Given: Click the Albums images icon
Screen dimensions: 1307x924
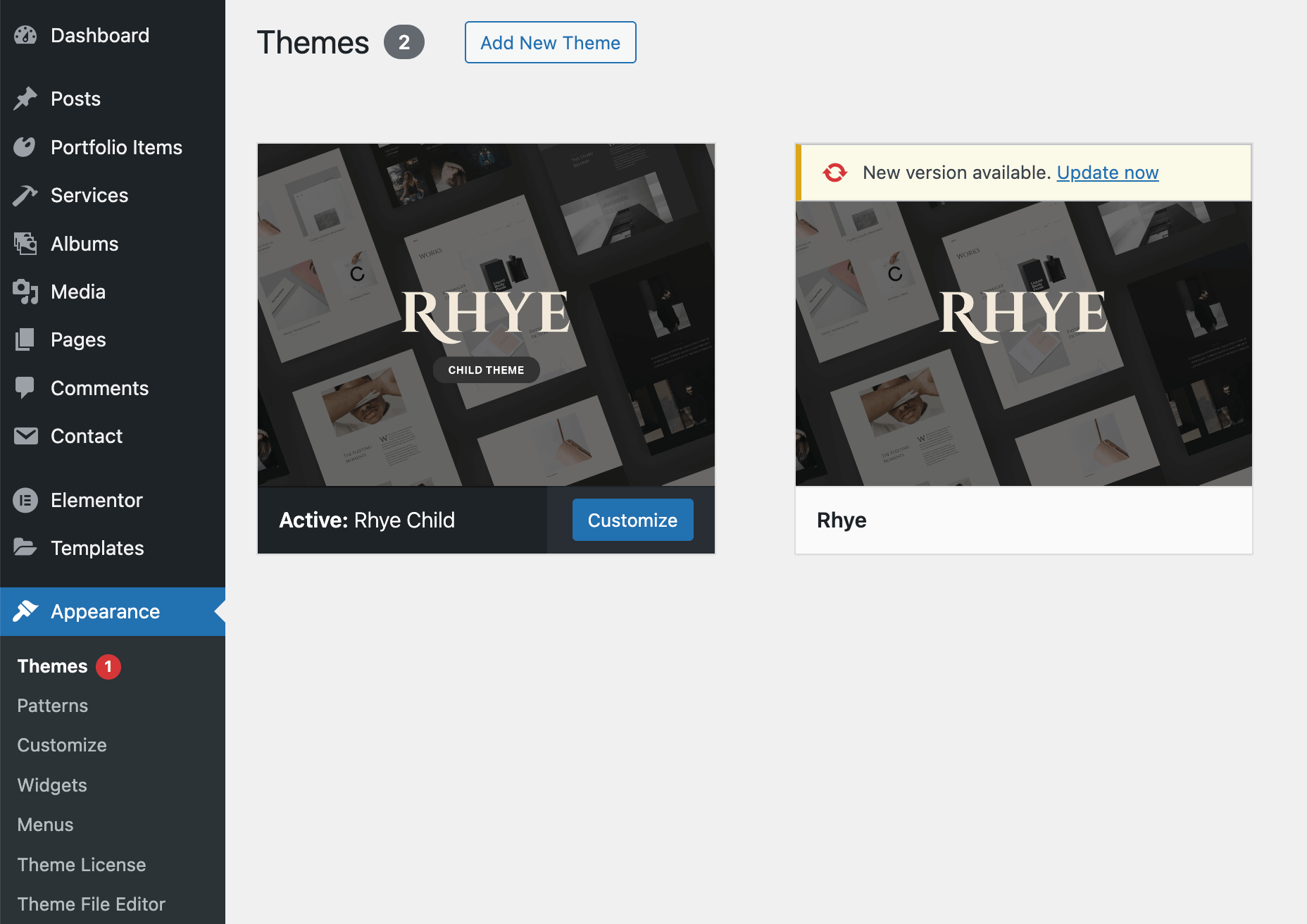Looking at the screenshot, I should pos(25,244).
